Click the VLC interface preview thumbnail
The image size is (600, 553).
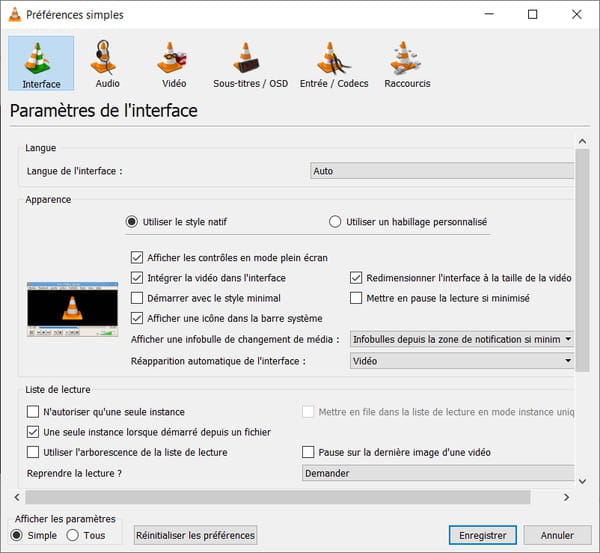pos(72,309)
